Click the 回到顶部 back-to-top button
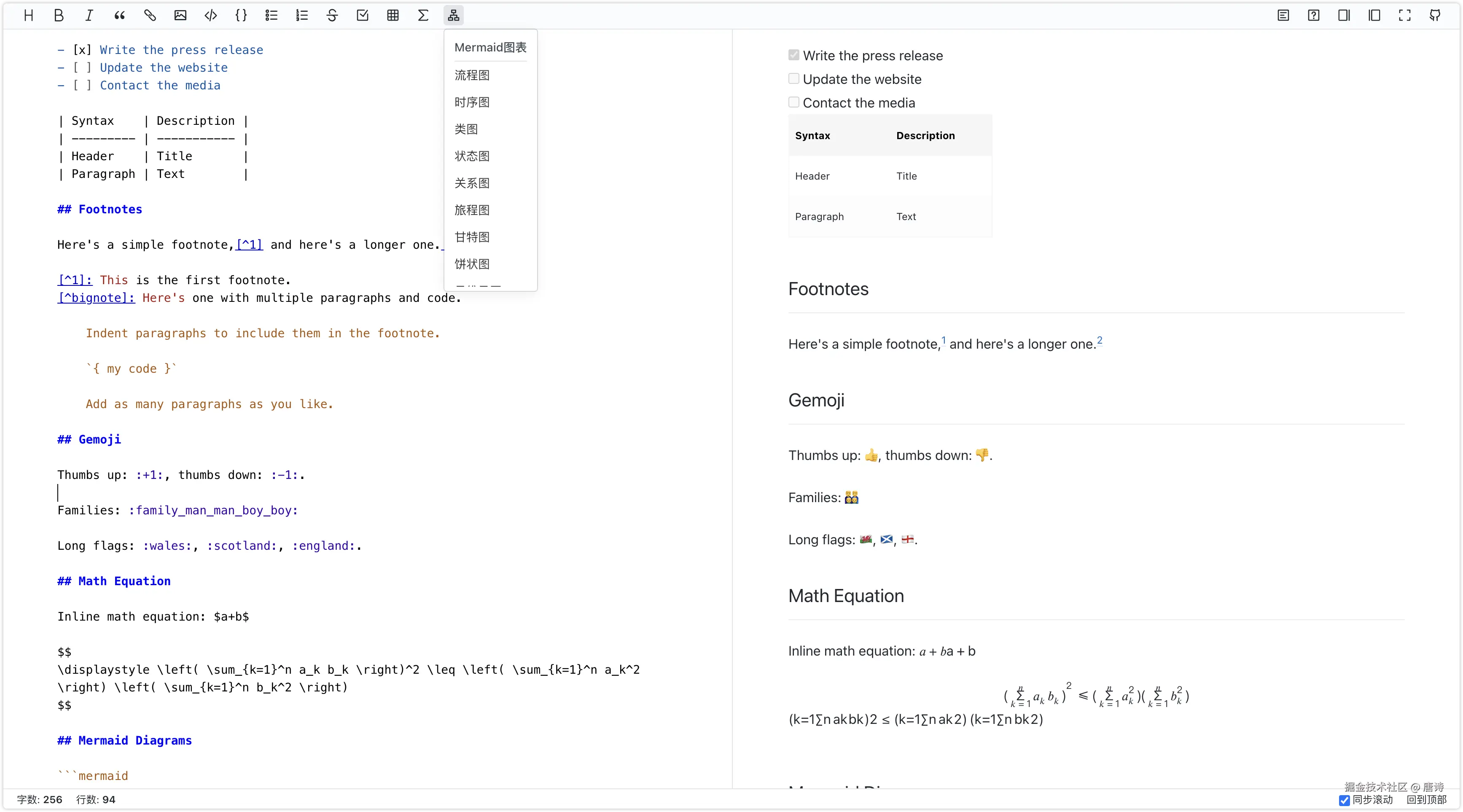The image size is (1463, 812). [x=1426, y=799]
